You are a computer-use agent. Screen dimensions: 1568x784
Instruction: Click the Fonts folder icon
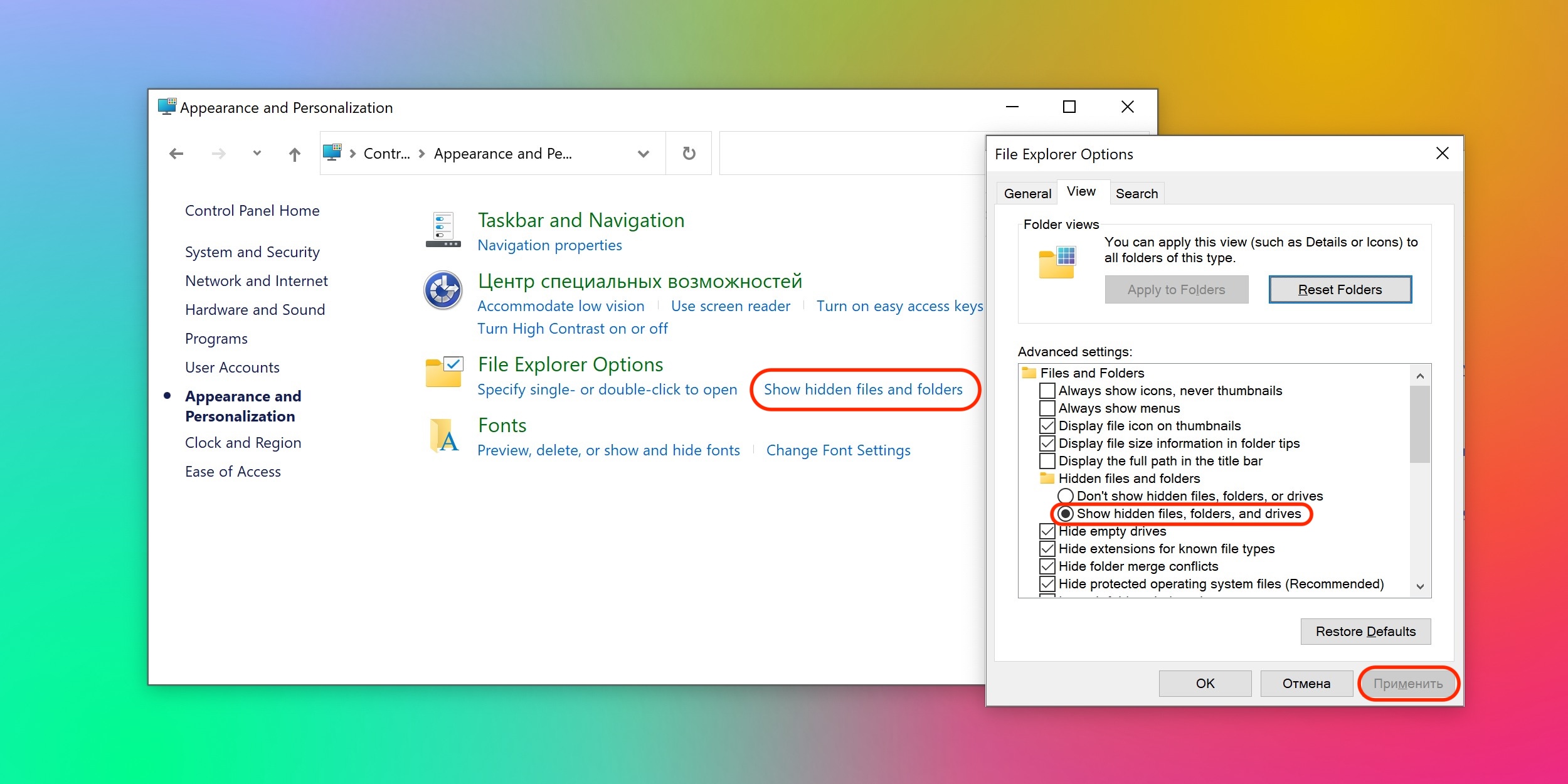tap(444, 435)
